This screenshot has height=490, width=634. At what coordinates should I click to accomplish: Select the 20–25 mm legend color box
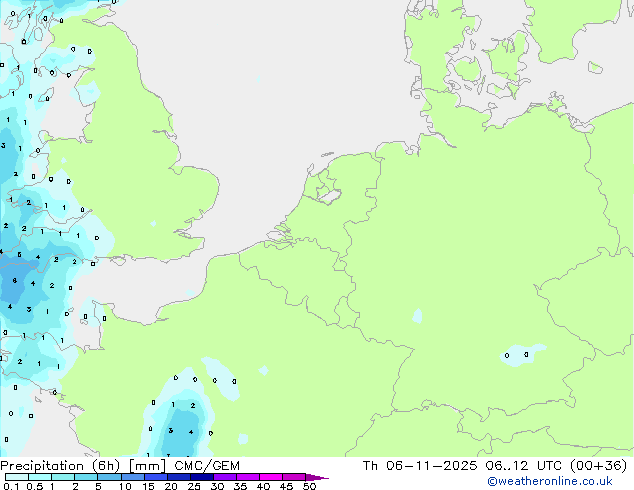[178, 477]
